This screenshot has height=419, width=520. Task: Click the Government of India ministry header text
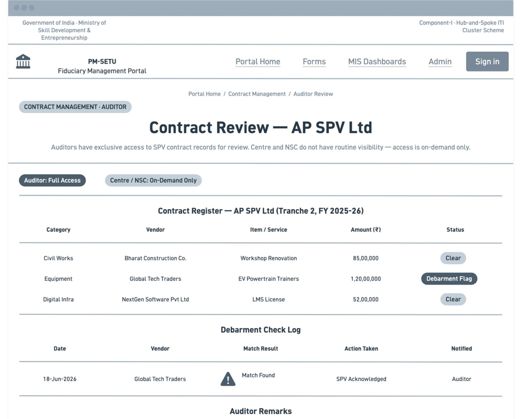pyautogui.click(x=64, y=30)
